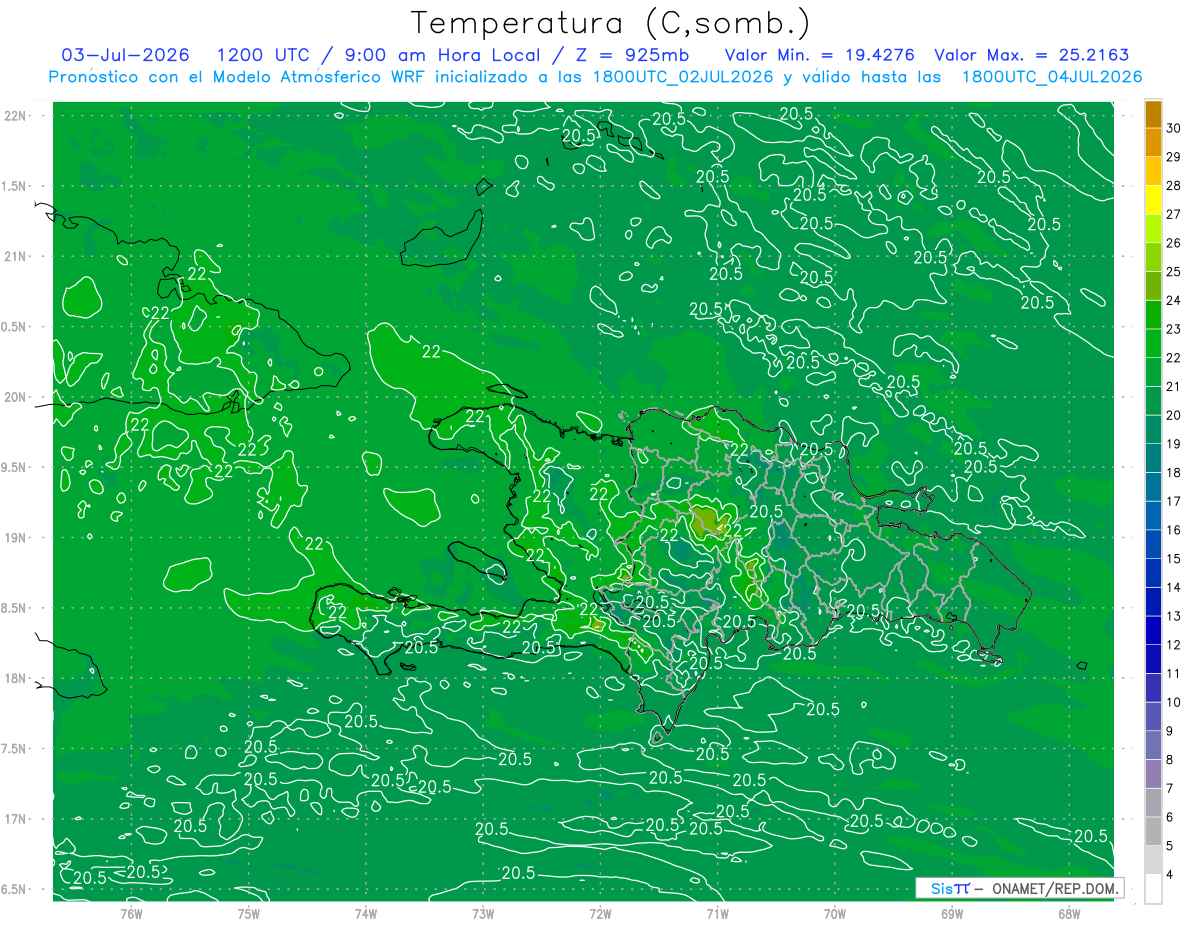This screenshot has height=927, width=1200.
Task: Click the title Temperatura (C,somb.)
Action: click(610, 22)
